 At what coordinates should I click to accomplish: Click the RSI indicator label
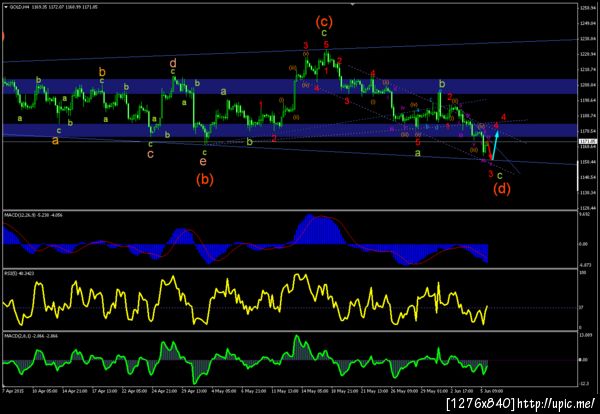[18, 274]
